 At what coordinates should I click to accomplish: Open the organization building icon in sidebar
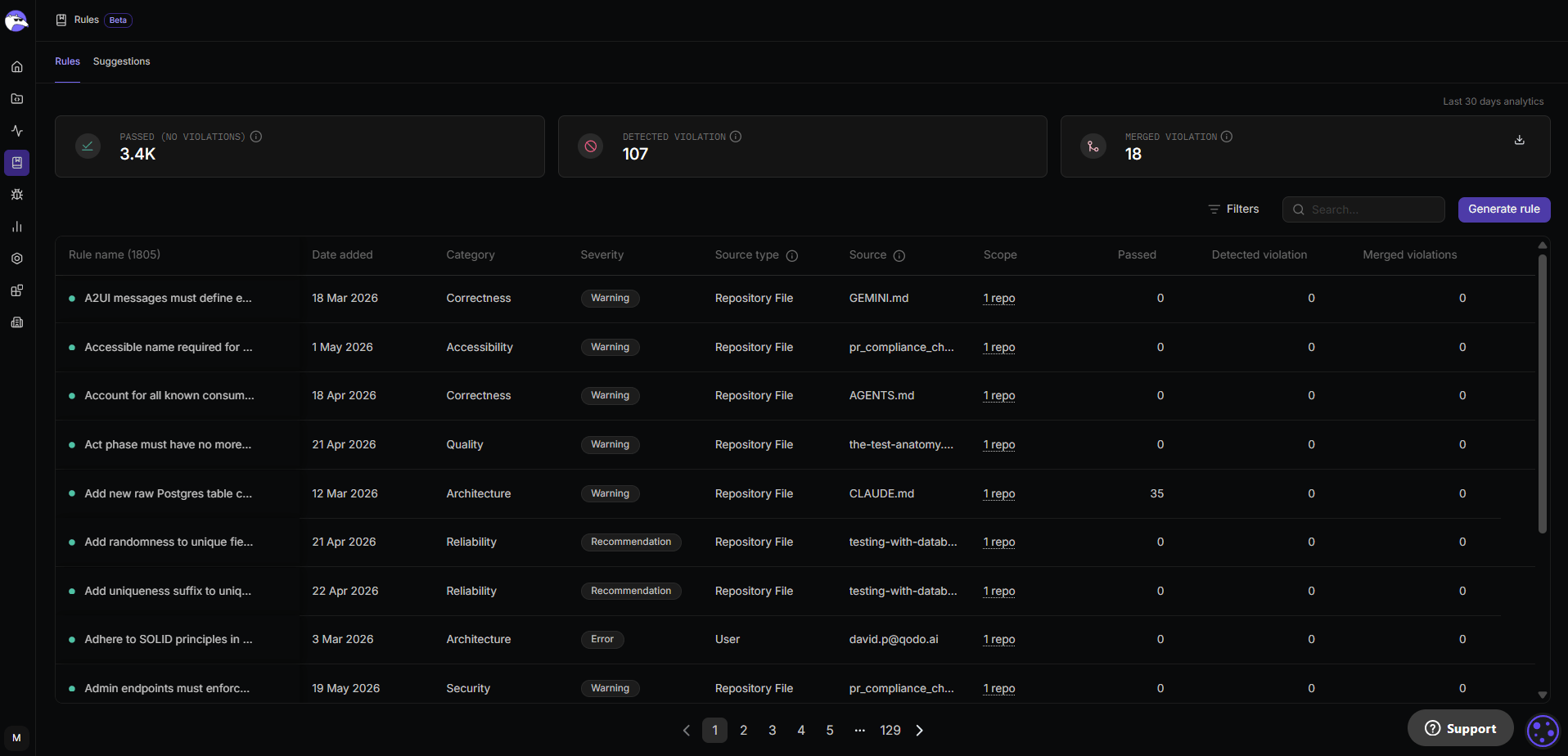pos(16,322)
